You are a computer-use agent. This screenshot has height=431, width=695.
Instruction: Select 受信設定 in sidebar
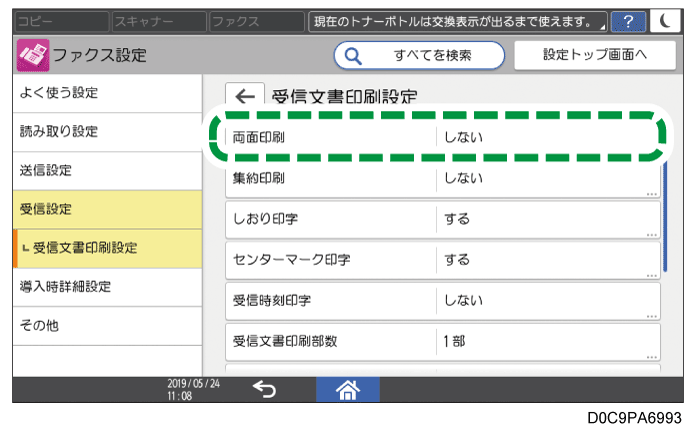107,209
